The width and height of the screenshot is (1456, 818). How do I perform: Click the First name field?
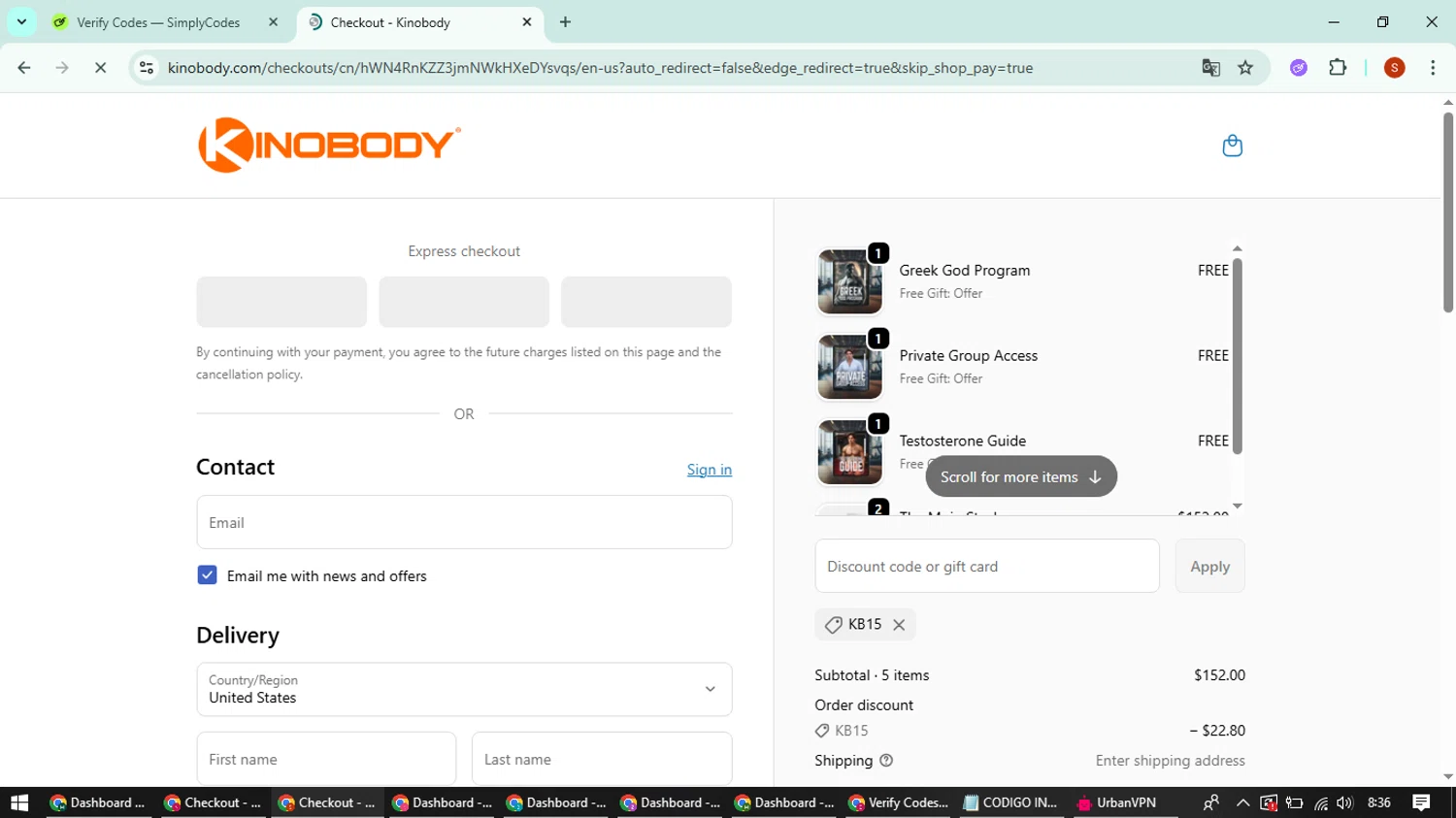(x=326, y=759)
